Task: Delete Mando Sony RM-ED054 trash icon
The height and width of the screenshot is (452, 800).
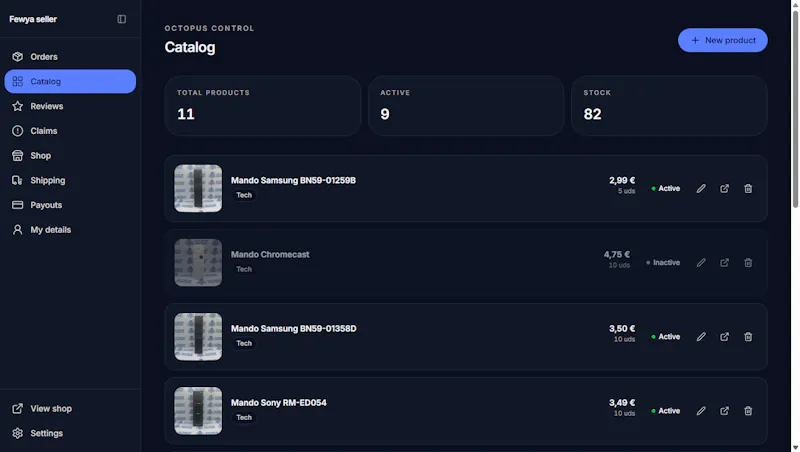Action: point(748,411)
